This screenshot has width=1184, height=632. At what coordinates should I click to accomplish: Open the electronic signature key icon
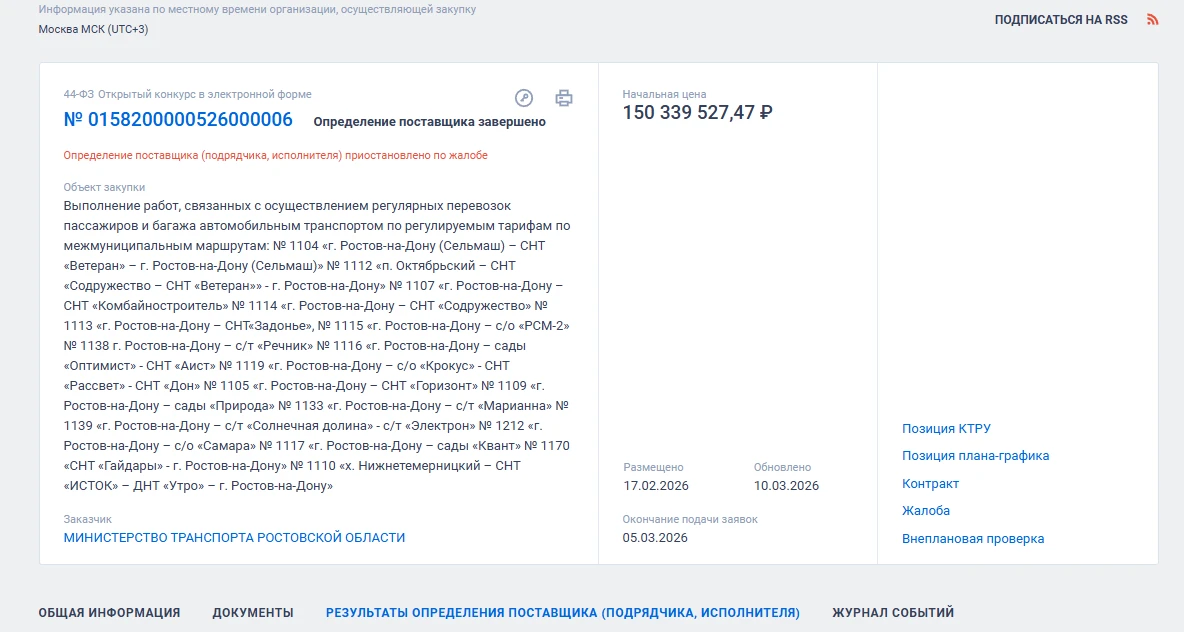click(x=524, y=97)
